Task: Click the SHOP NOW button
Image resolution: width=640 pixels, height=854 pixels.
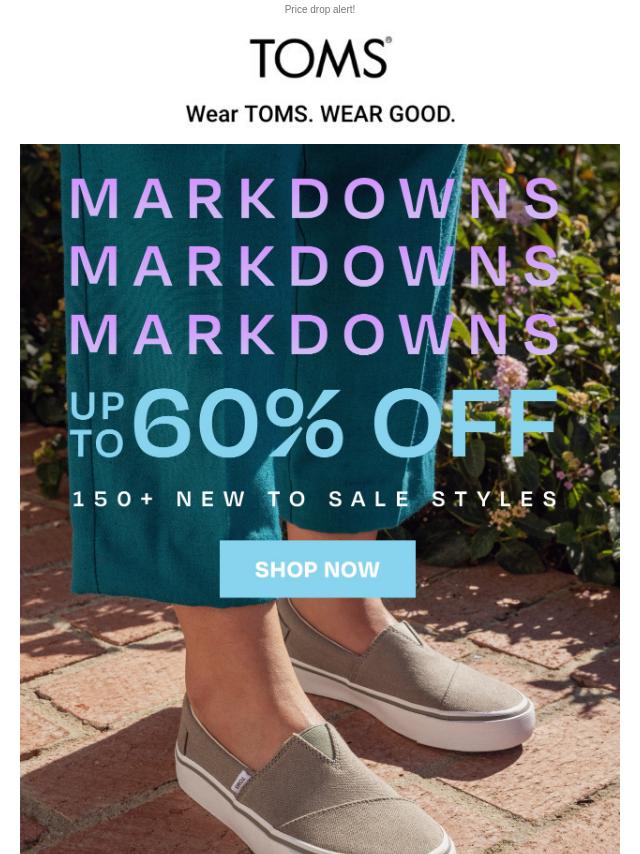Action: (318, 569)
